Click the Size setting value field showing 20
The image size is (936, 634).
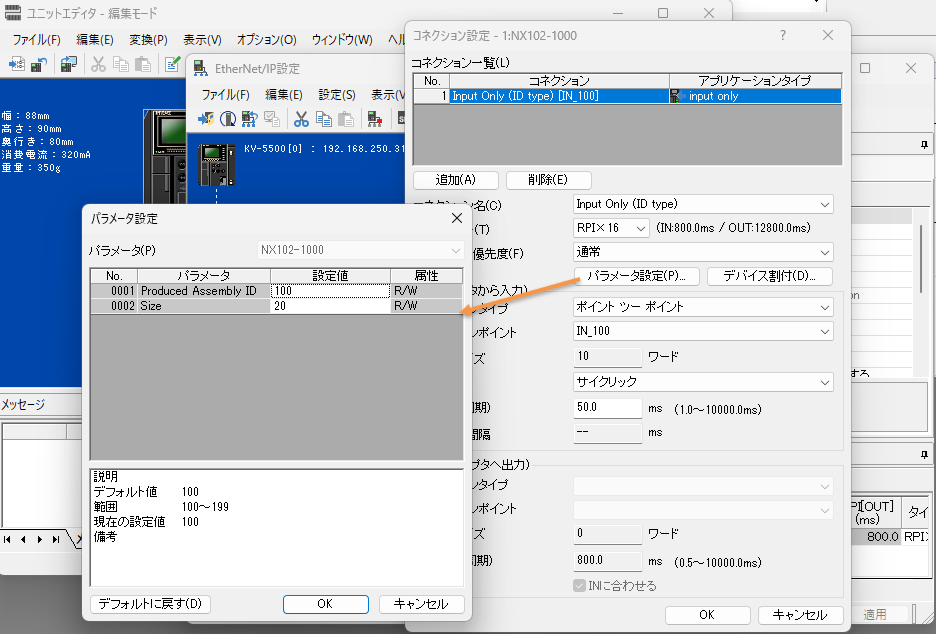(x=329, y=307)
